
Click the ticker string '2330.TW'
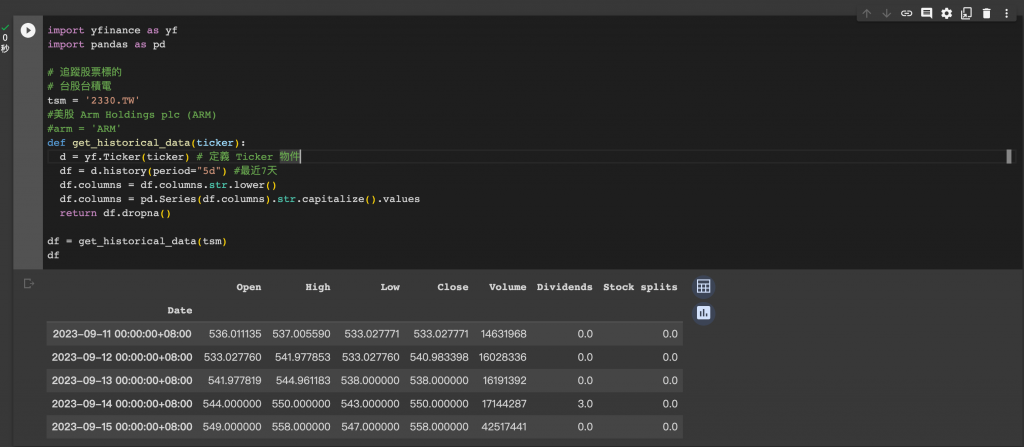112,101
